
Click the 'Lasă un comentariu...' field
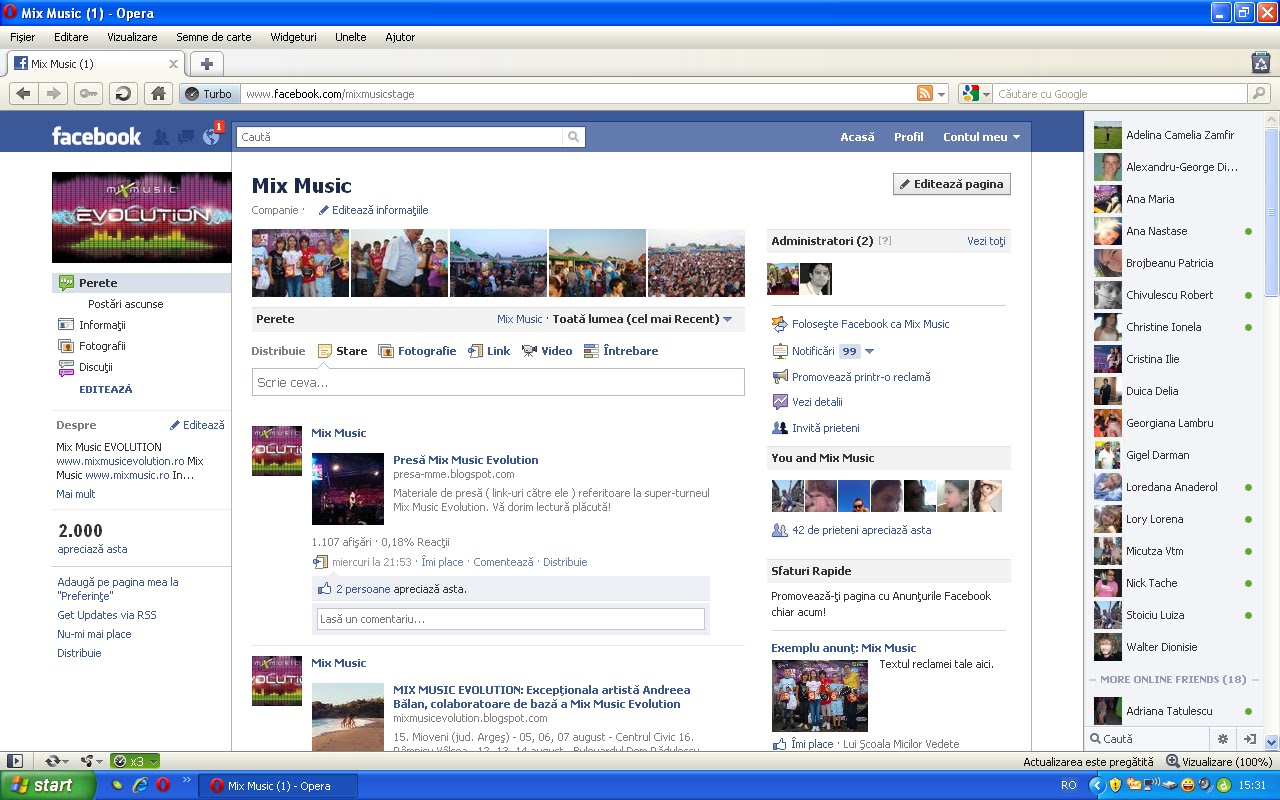[x=511, y=619]
